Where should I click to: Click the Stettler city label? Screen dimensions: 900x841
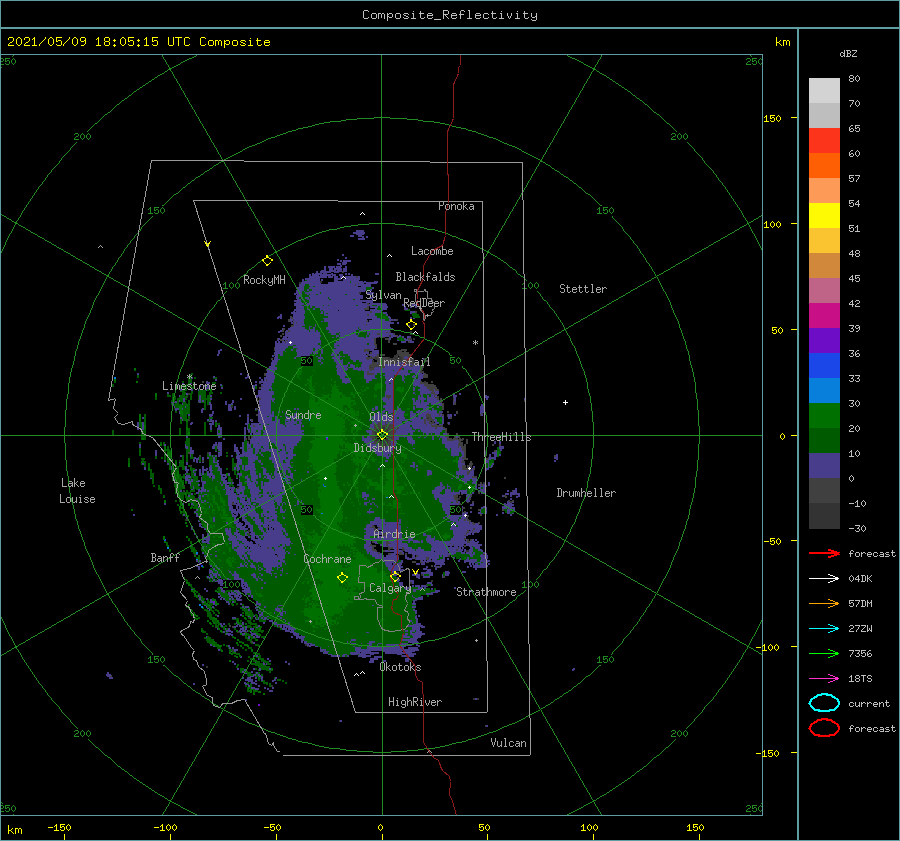pyautogui.click(x=583, y=289)
